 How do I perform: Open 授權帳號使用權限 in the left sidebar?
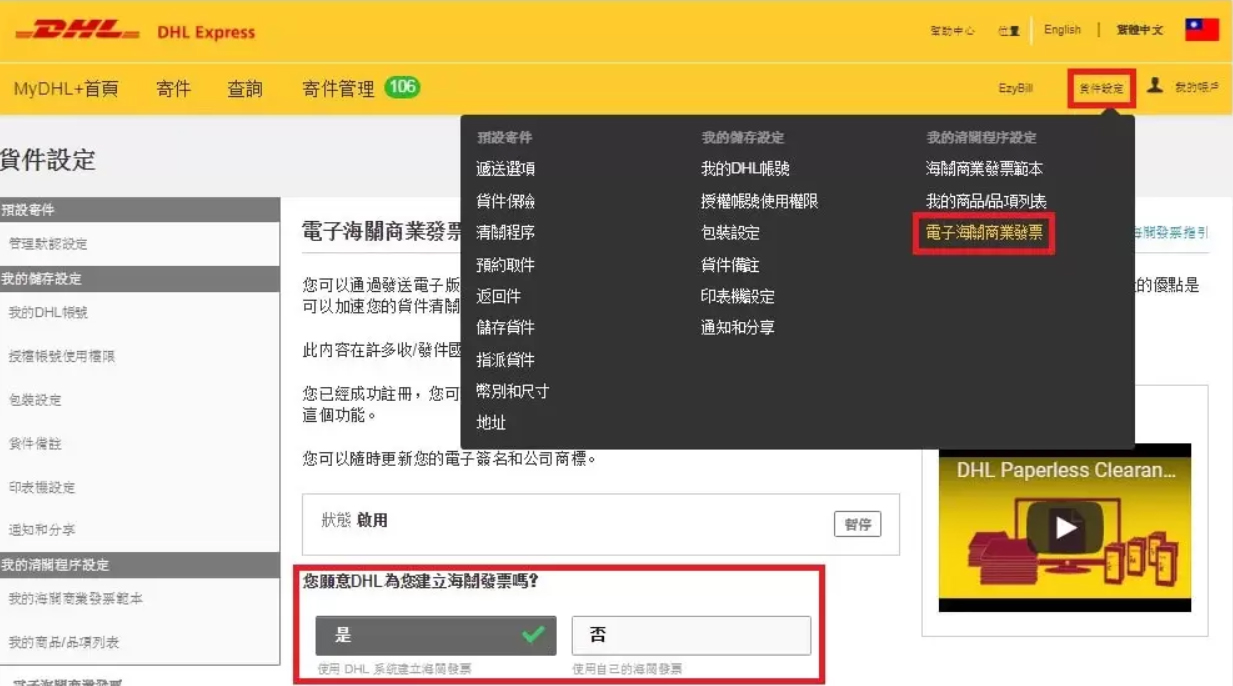click(61, 356)
